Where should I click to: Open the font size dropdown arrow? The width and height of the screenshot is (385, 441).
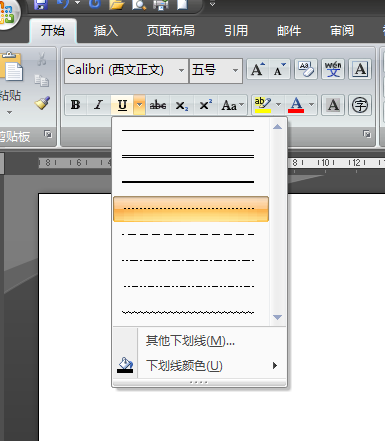click(235, 70)
